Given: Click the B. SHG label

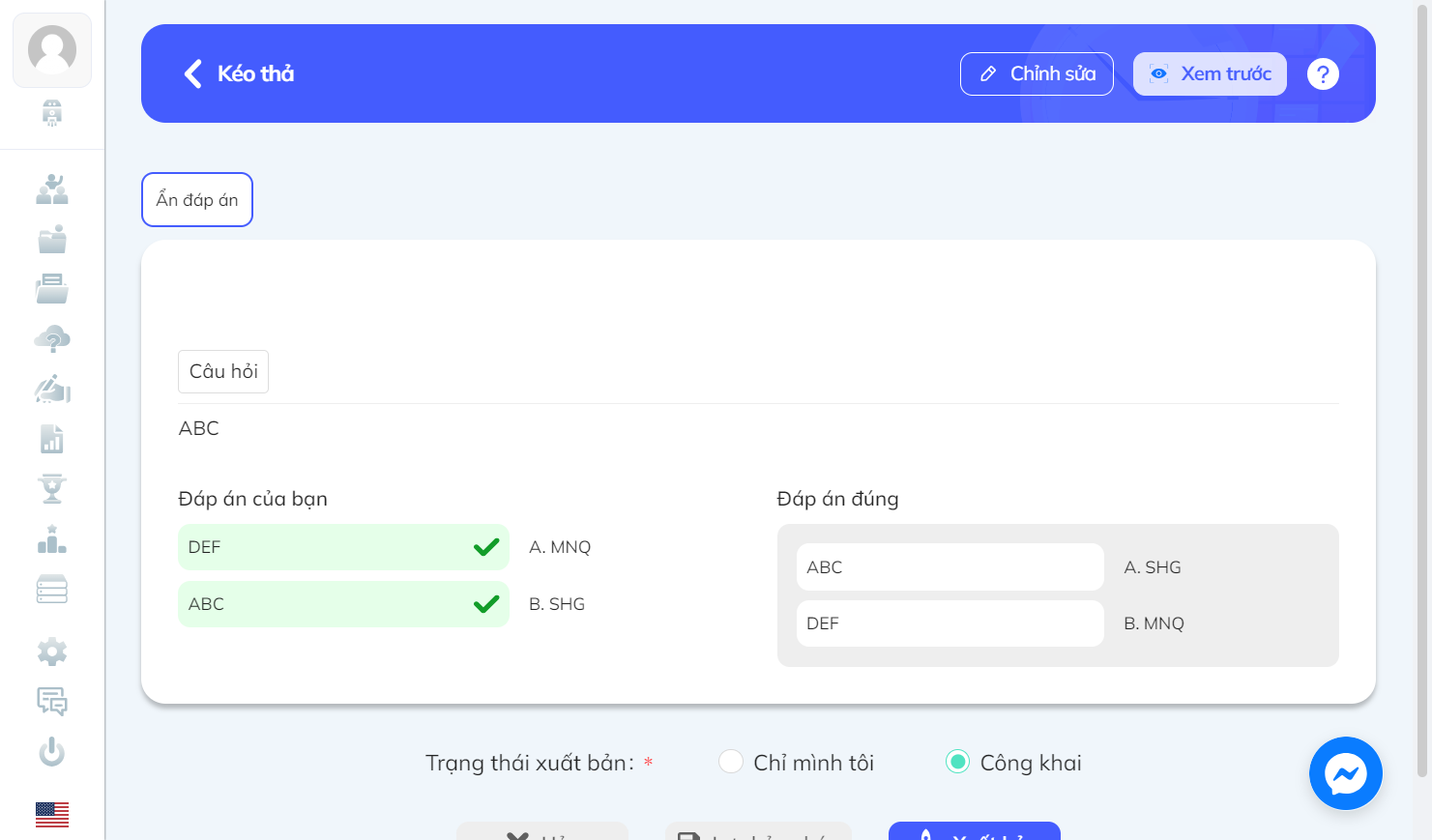Looking at the screenshot, I should 557,604.
